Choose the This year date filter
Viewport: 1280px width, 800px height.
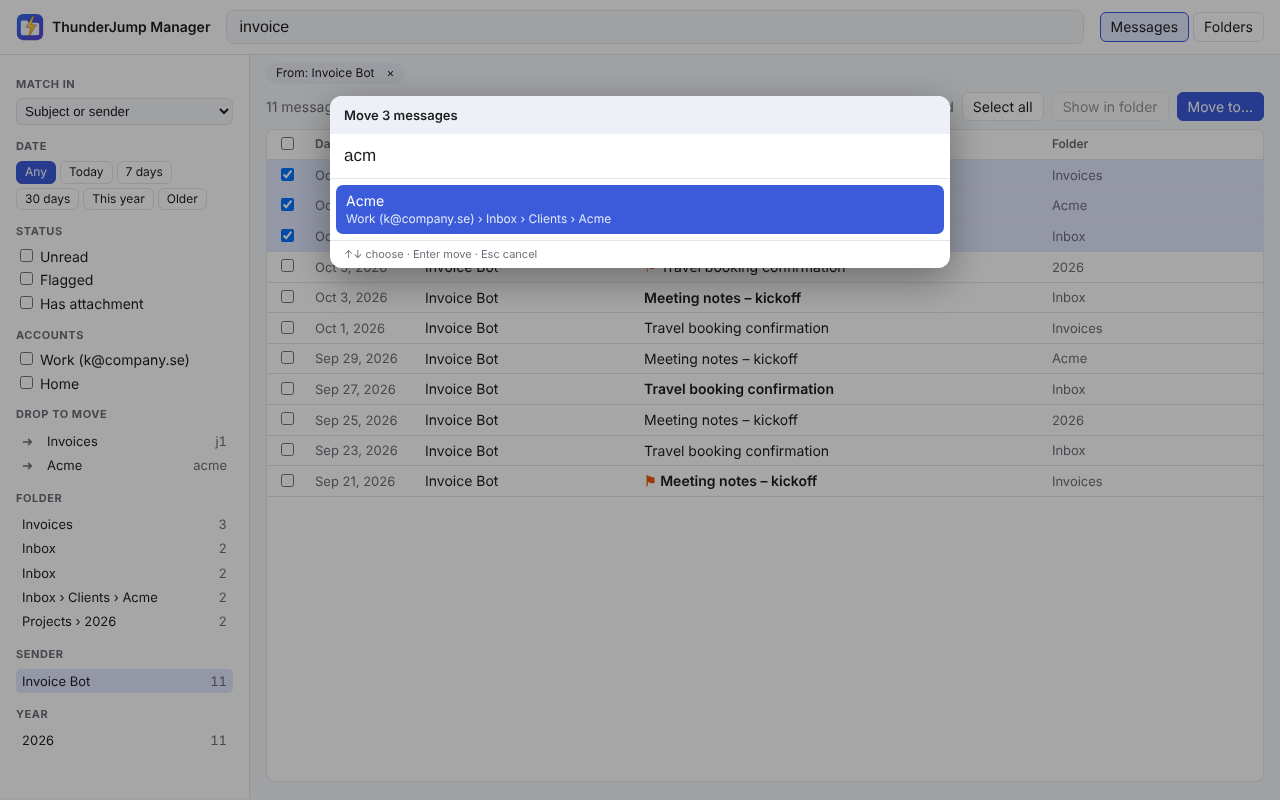pyautogui.click(x=118, y=199)
